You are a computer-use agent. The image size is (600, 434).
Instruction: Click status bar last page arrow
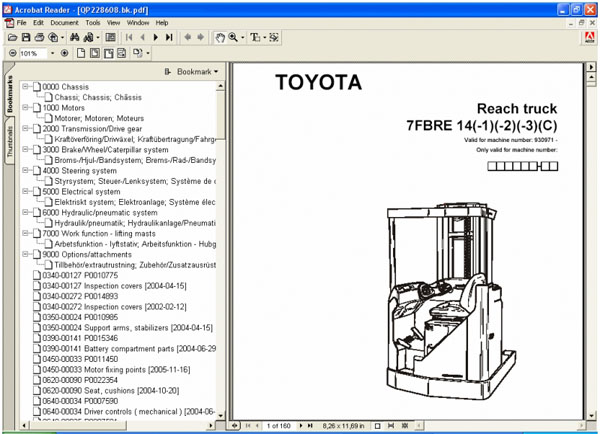click(310, 426)
